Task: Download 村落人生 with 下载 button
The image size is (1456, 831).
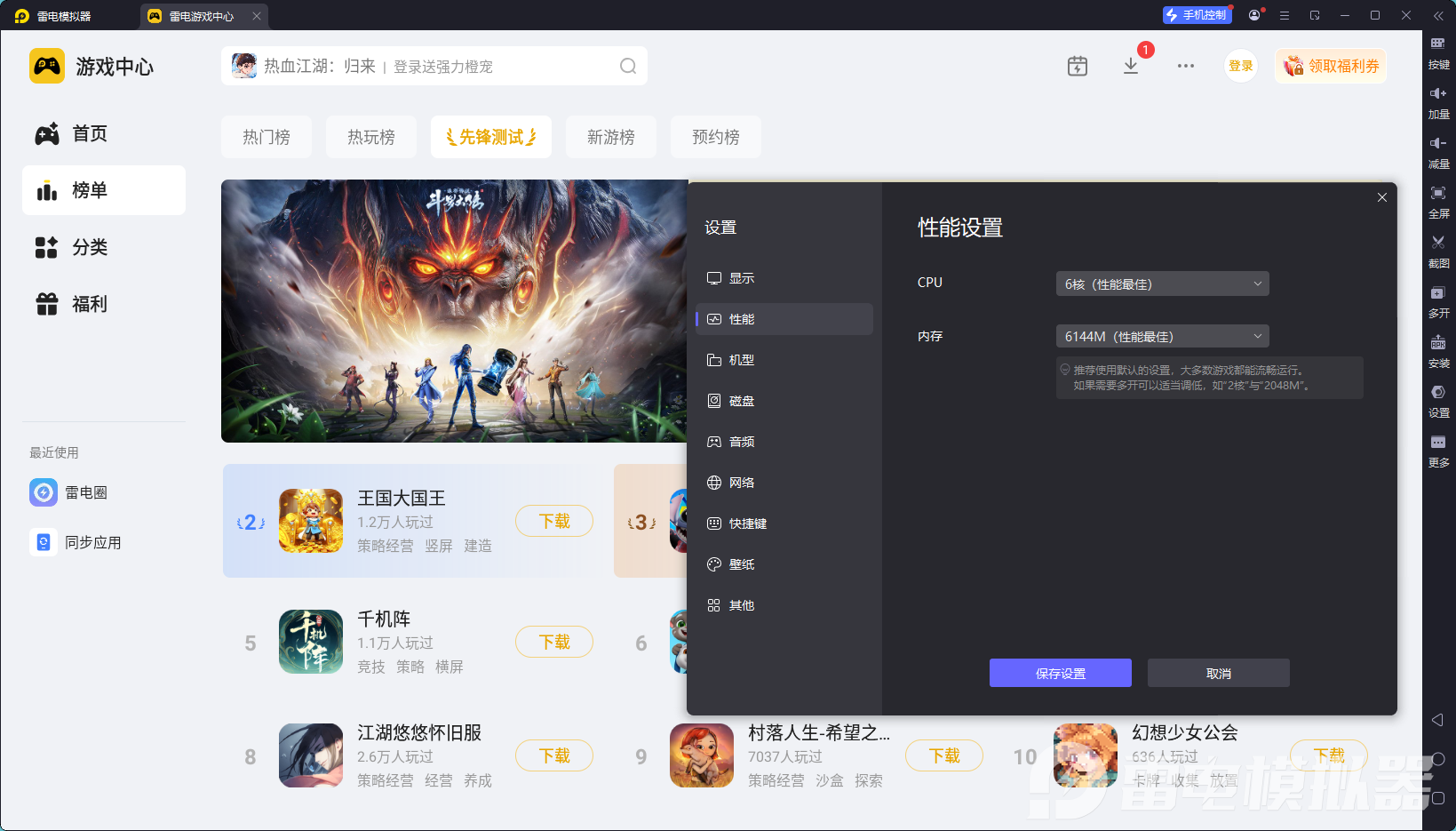Action: point(944,755)
